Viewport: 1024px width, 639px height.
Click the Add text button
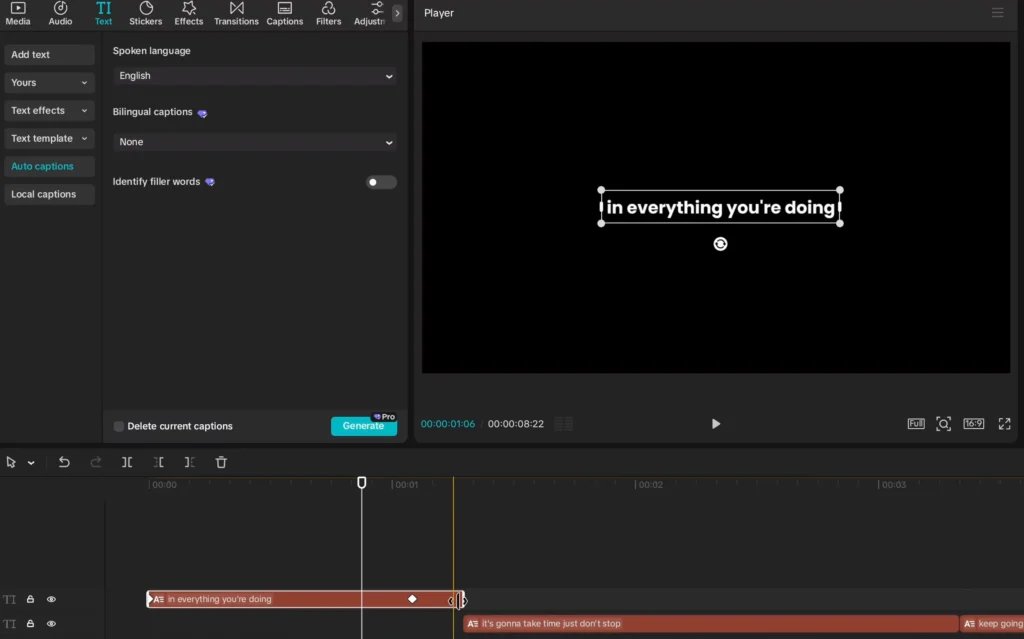[x=49, y=55]
